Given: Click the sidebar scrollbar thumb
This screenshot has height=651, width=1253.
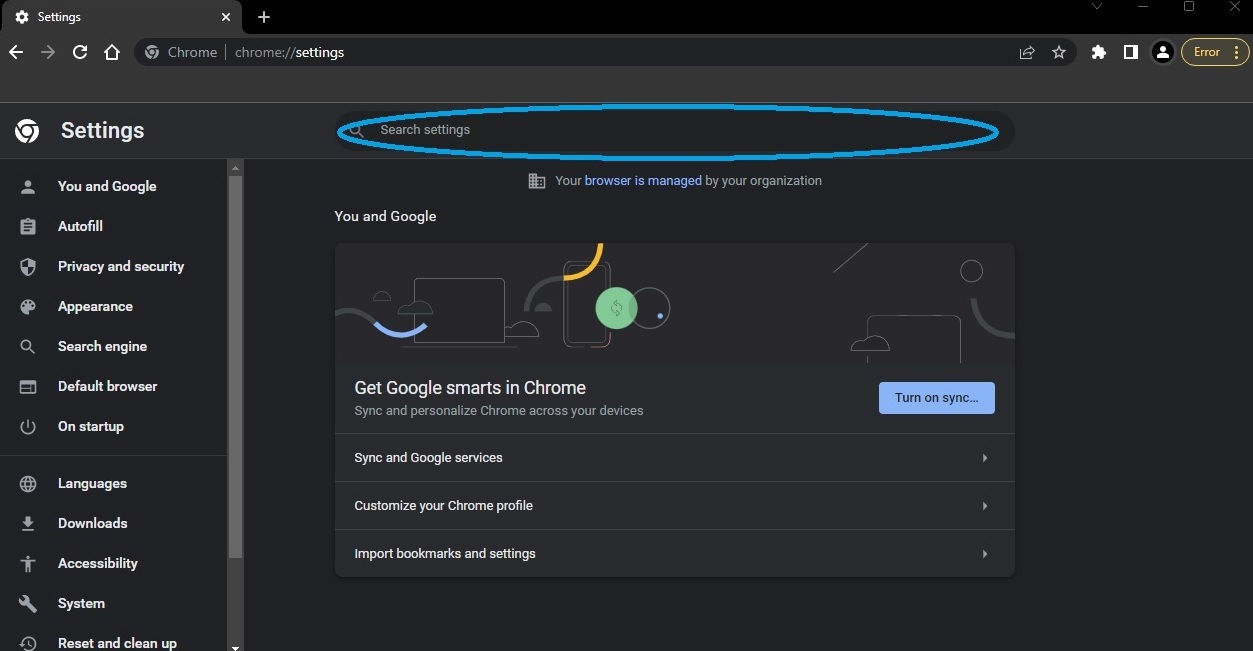Looking at the screenshot, I should point(236,366).
